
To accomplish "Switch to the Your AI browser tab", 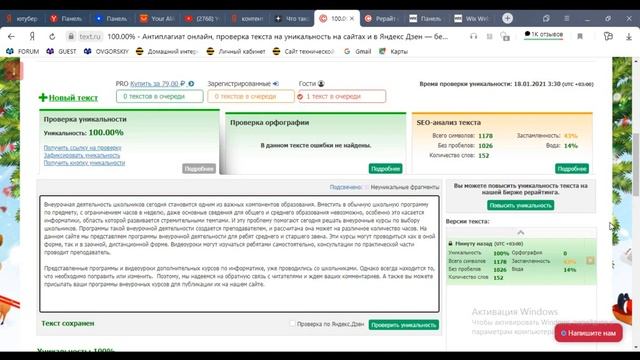I will [157, 18].
